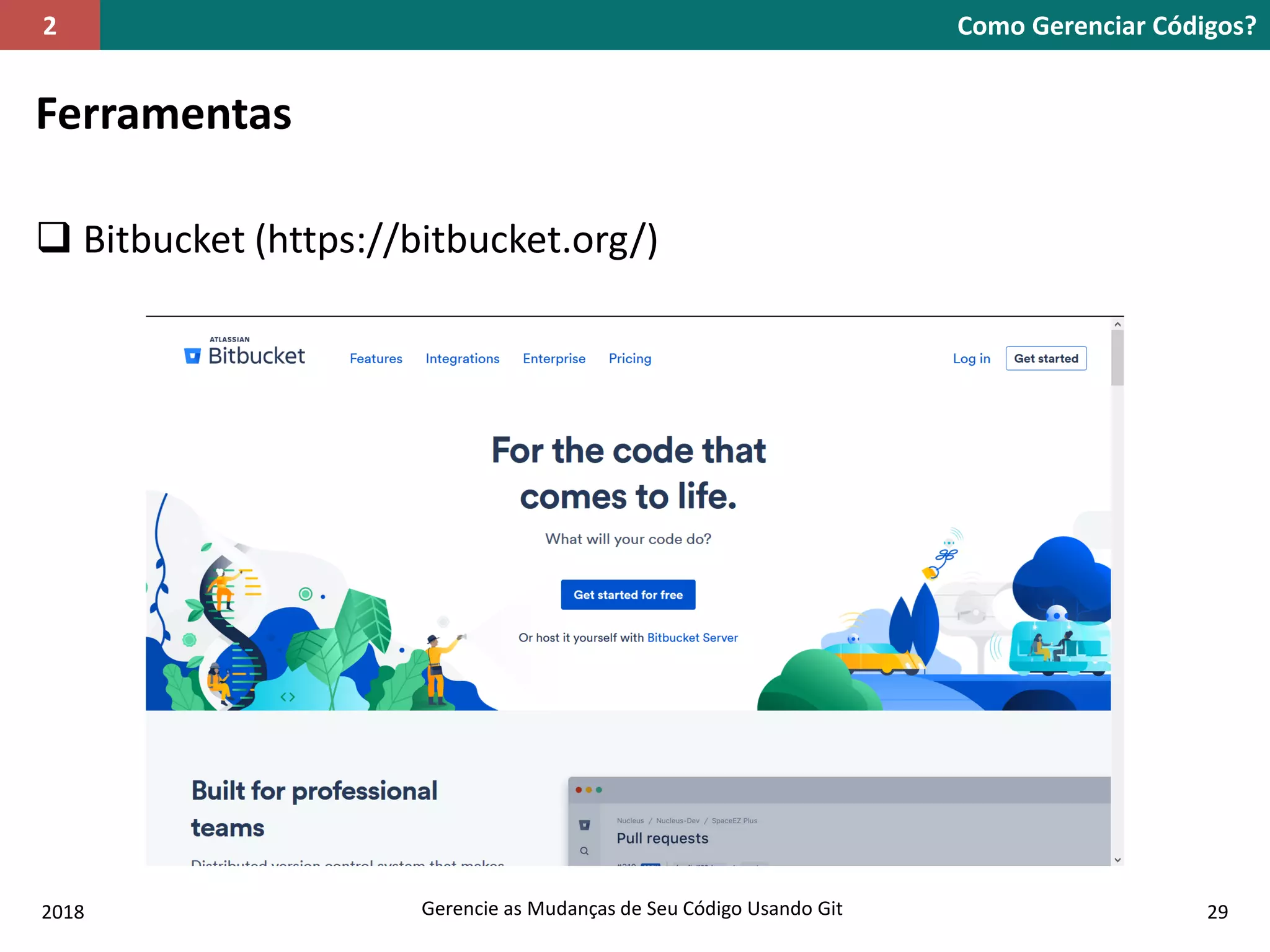
Task: Open the Bitbucket Server link
Action: 692,638
